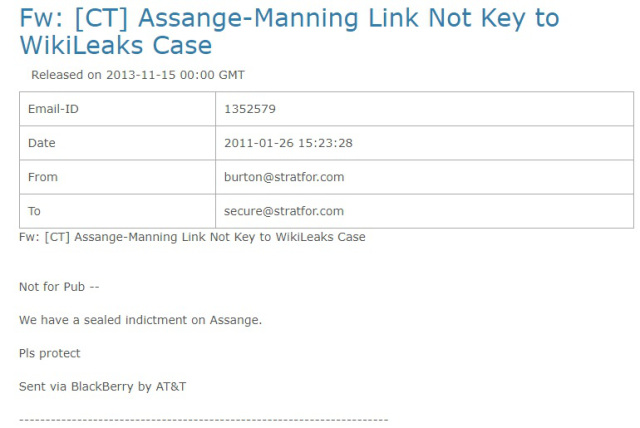Click the "Pls protect" line

click(49, 353)
